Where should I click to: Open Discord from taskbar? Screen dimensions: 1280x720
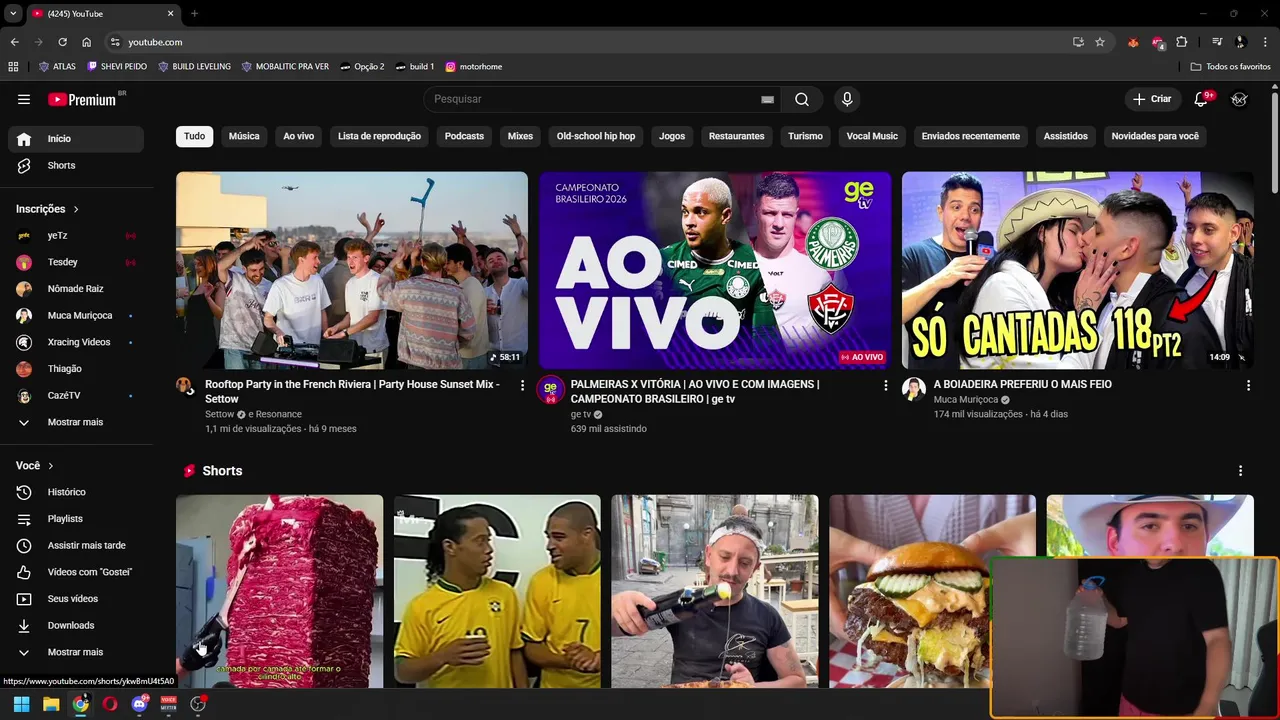coord(139,704)
